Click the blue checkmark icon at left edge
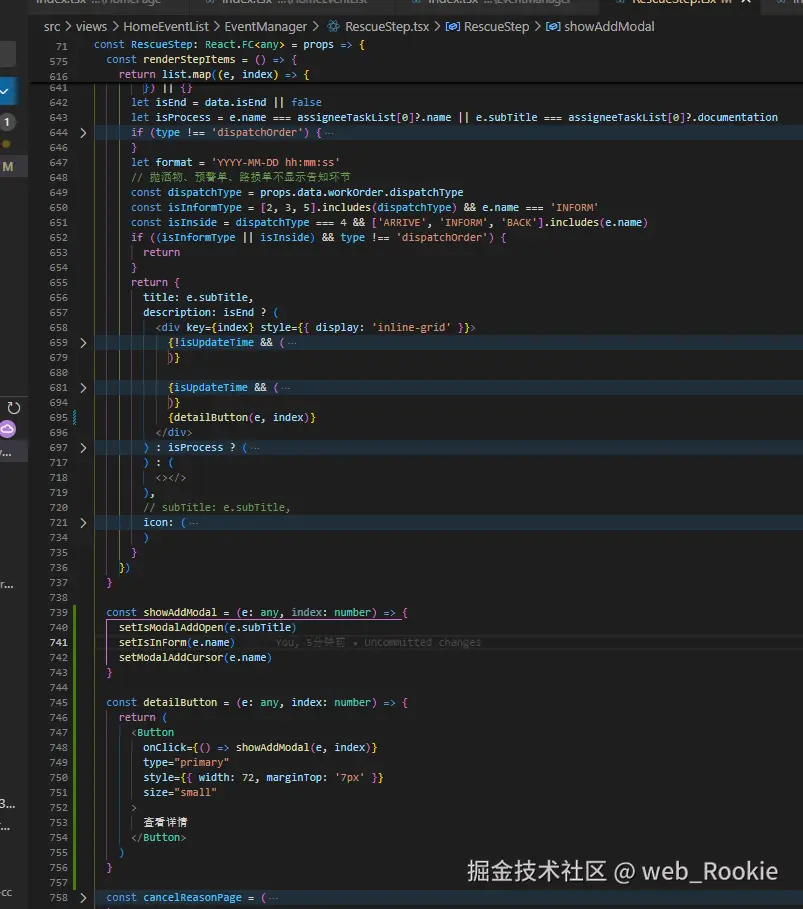This screenshot has height=909, width=803. (6, 91)
